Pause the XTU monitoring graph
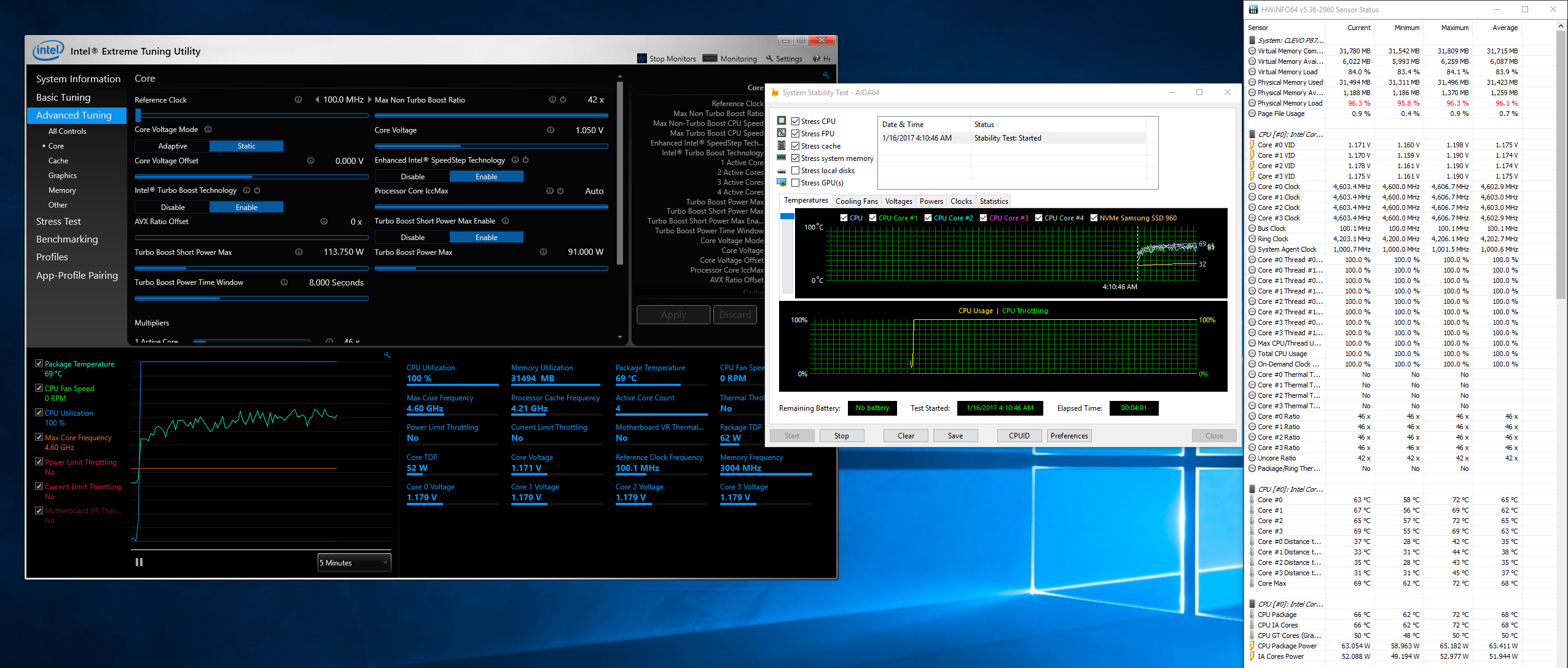Screen dimensions: 1568x668 [x=139, y=562]
